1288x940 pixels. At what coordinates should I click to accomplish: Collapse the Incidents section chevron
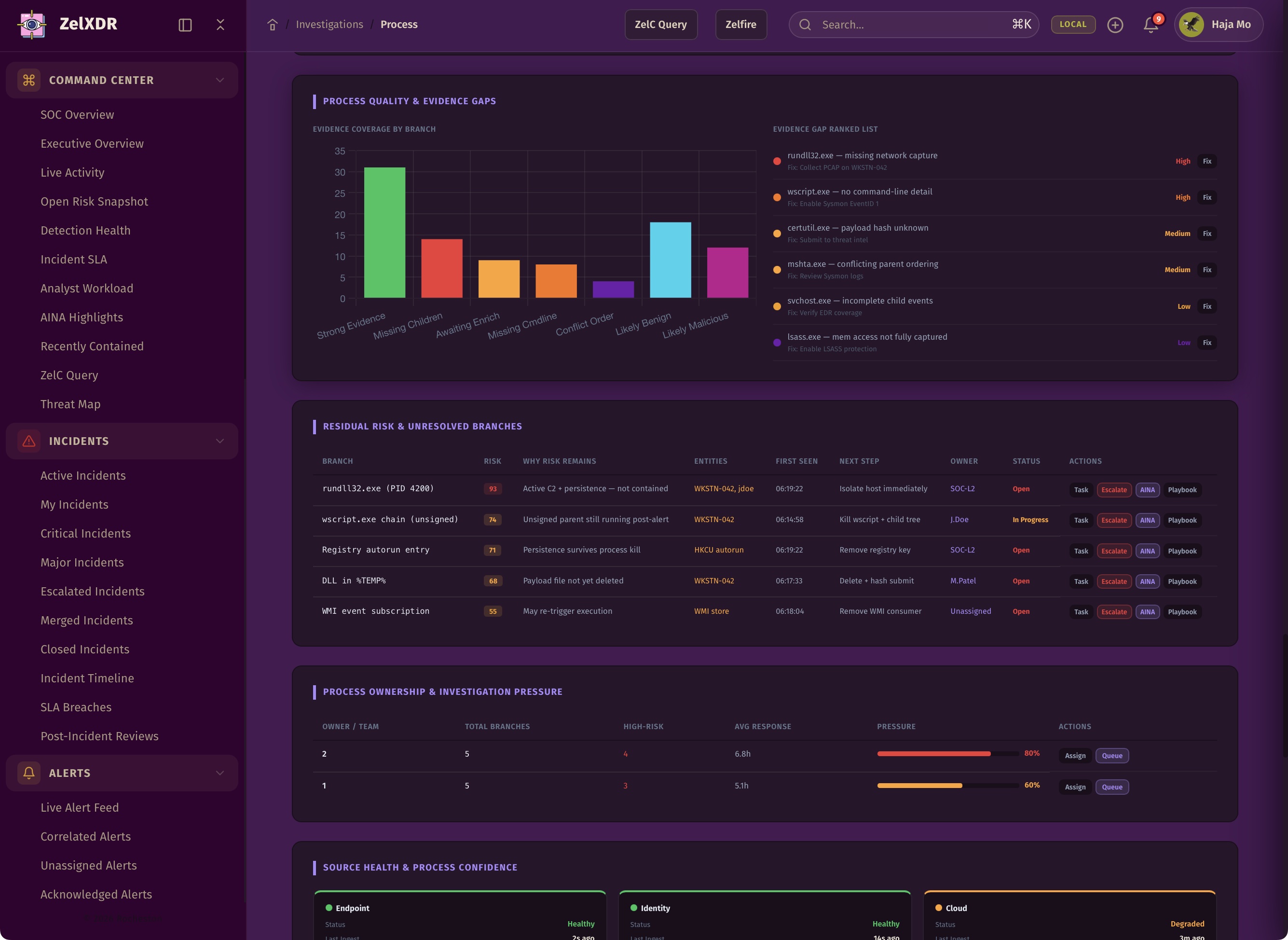click(x=219, y=441)
